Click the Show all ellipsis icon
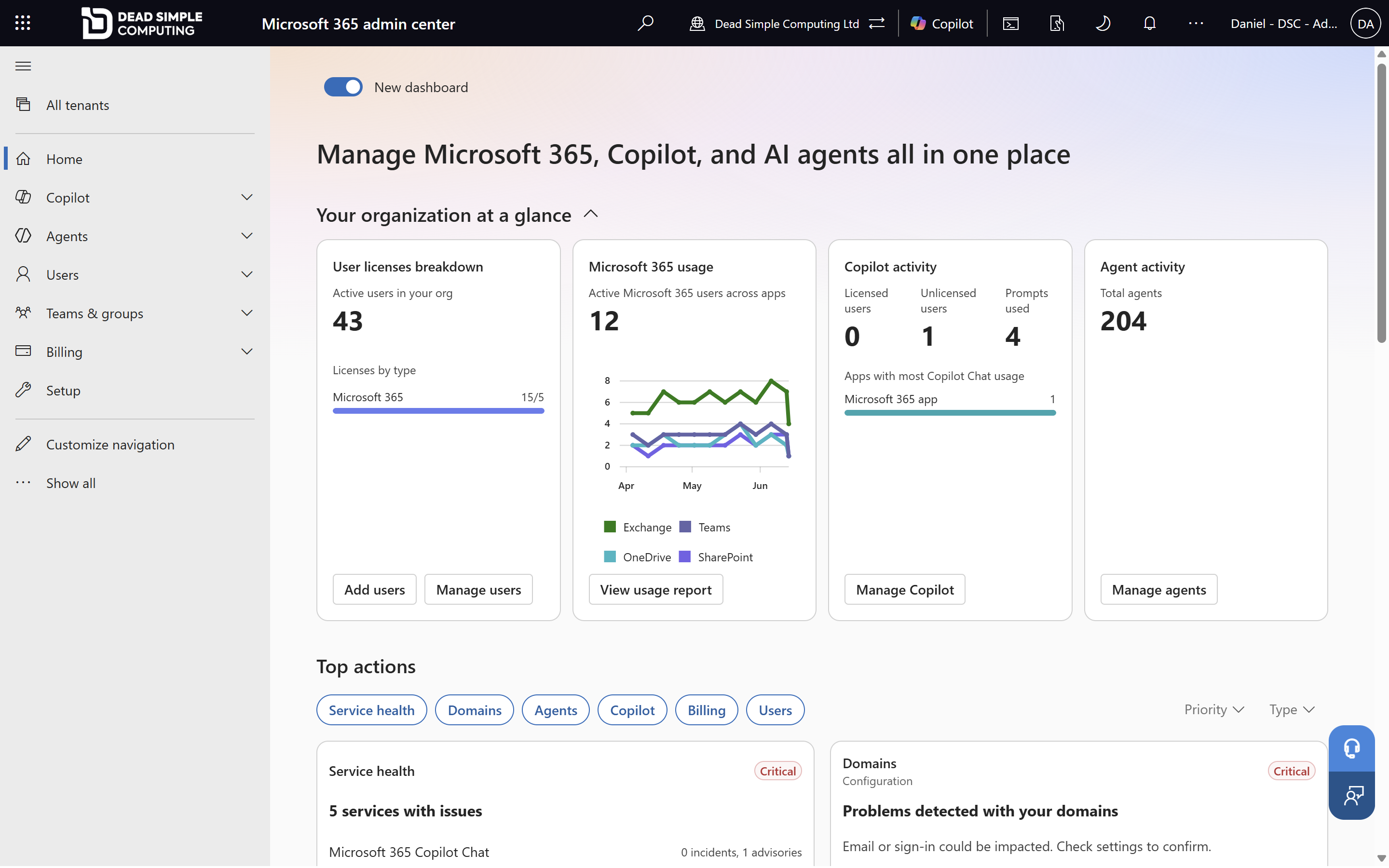 [23, 482]
